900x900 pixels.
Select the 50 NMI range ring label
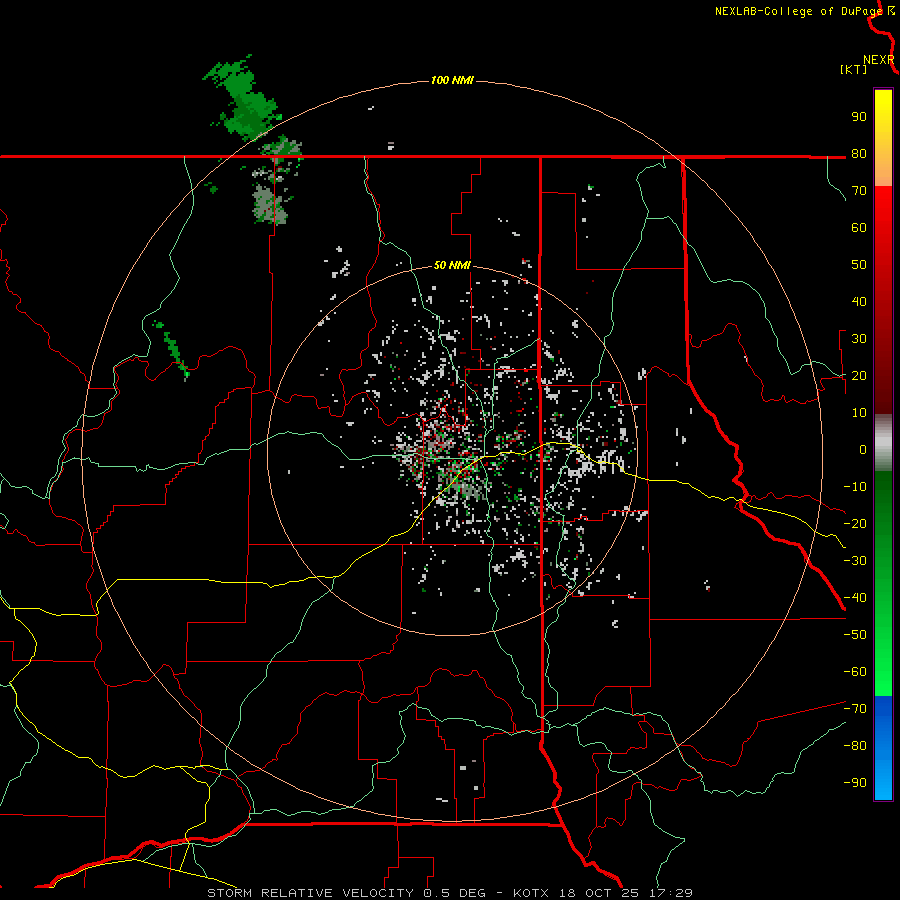point(452,265)
